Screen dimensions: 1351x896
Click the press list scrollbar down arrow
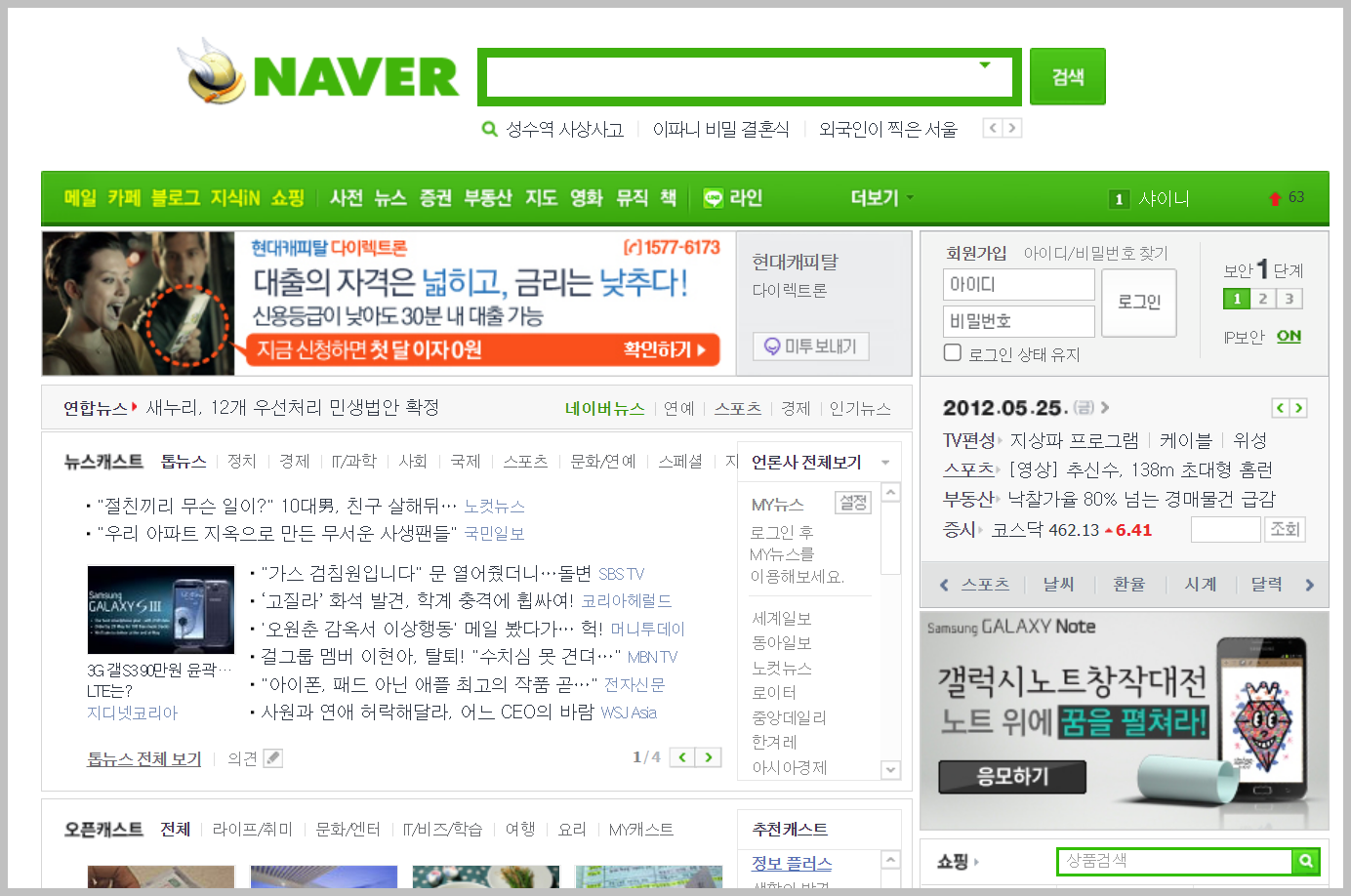890,770
